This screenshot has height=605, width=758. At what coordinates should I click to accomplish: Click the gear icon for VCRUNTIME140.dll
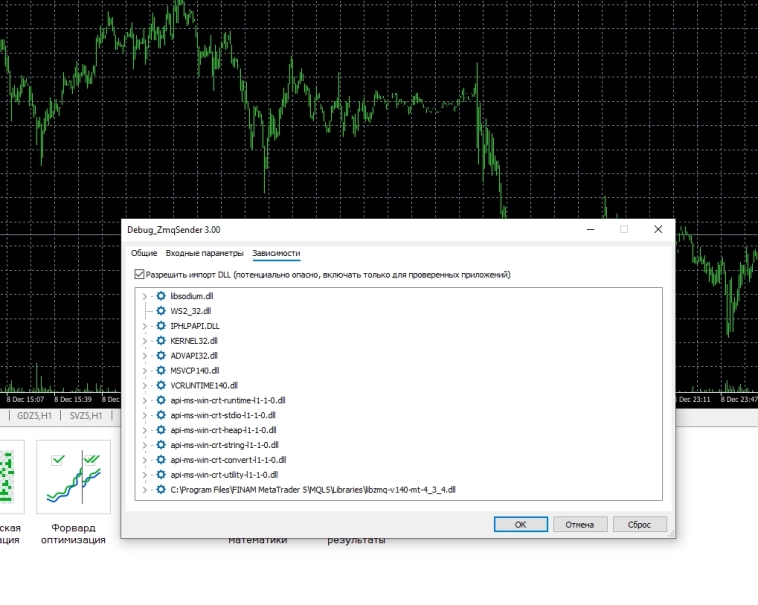[x=161, y=385]
